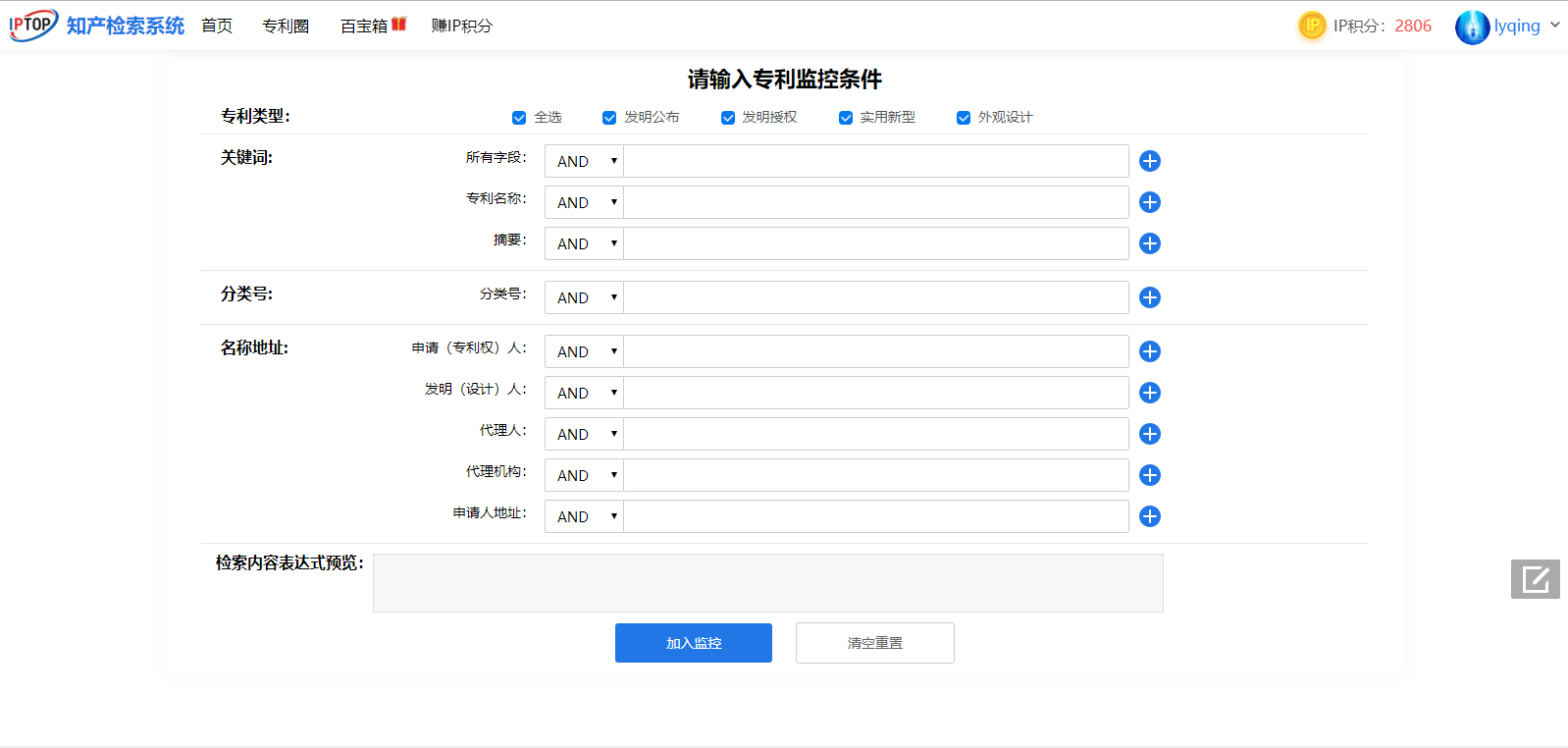This screenshot has width=1568, height=748.
Task: Go to 首页 in the top navigation
Action: coord(217,27)
